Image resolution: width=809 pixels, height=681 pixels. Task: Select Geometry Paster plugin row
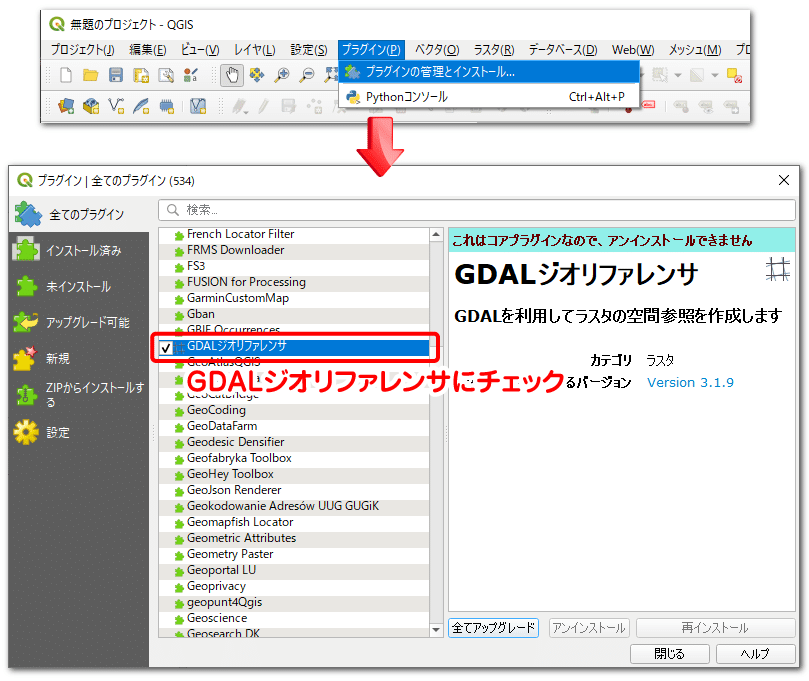tap(294, 554)
